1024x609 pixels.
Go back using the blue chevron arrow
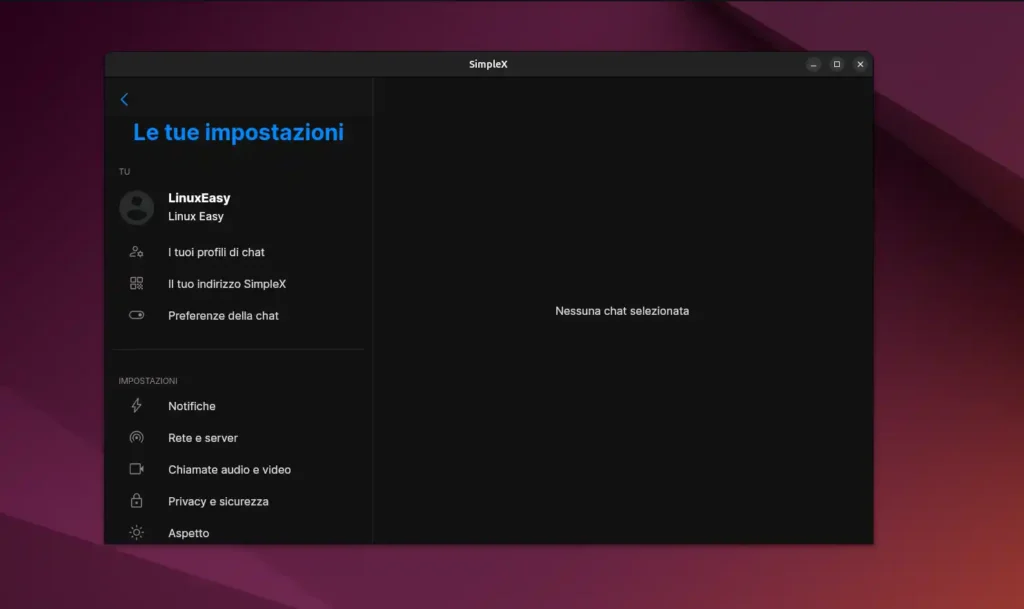124,99
